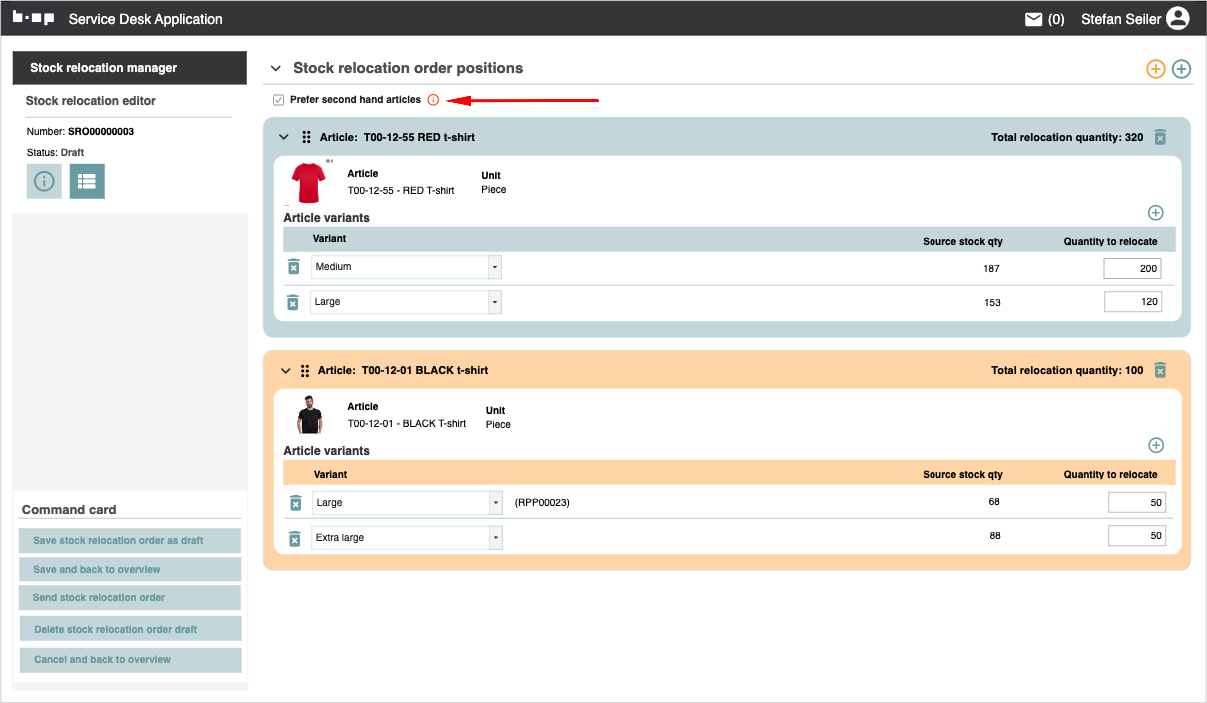1207x703 pixels.
Task: Open the Stock relocation manager tab
Action: 129,68
